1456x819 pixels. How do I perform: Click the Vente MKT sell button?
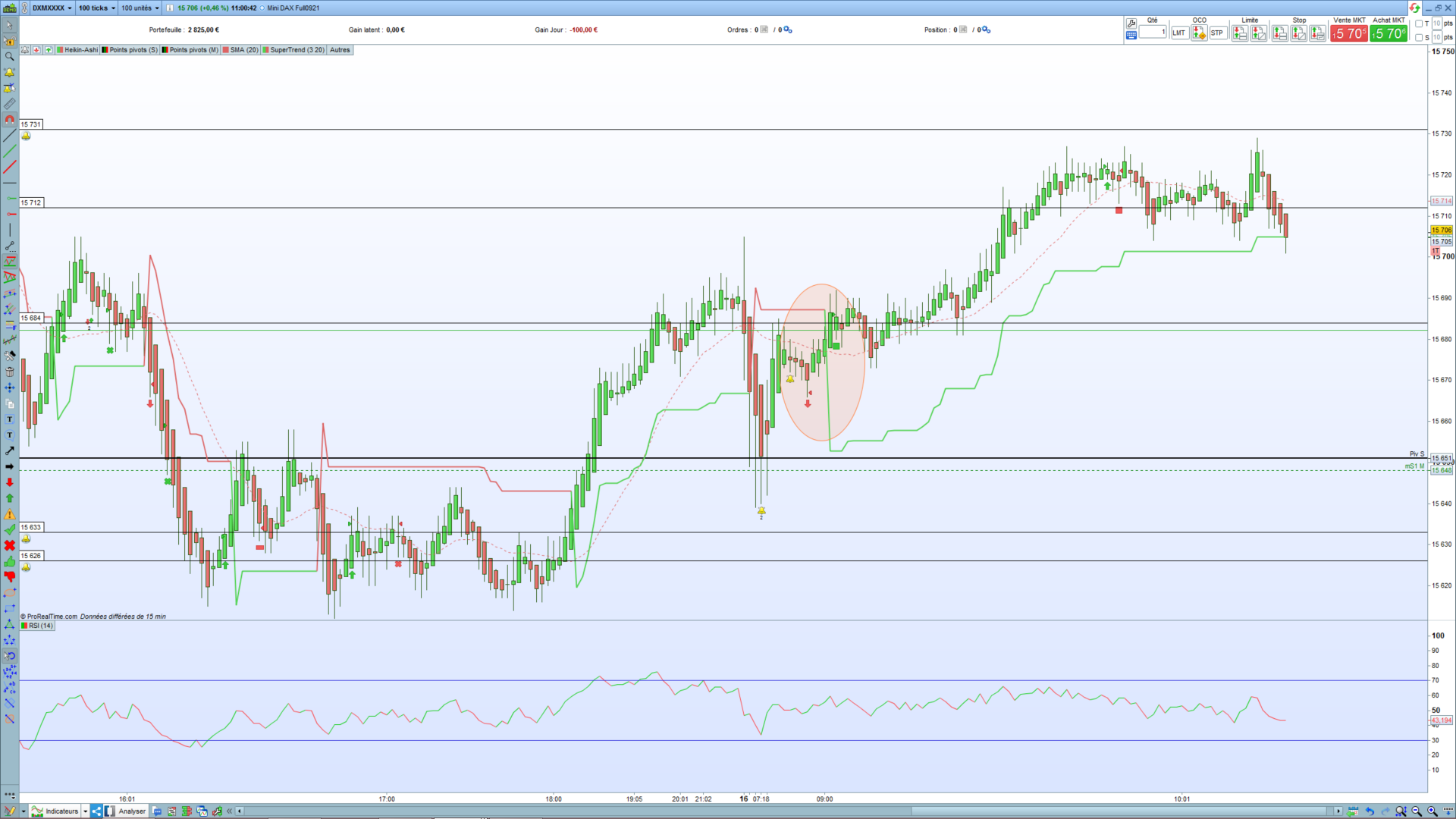tap(1348, 33)
